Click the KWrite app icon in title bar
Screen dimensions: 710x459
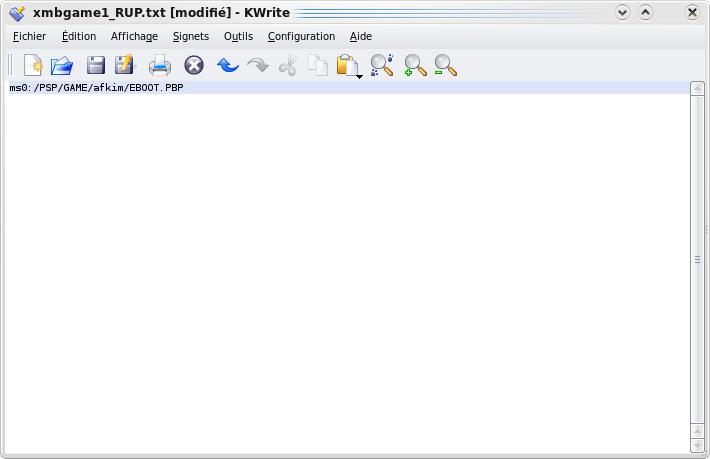[17, 13]
